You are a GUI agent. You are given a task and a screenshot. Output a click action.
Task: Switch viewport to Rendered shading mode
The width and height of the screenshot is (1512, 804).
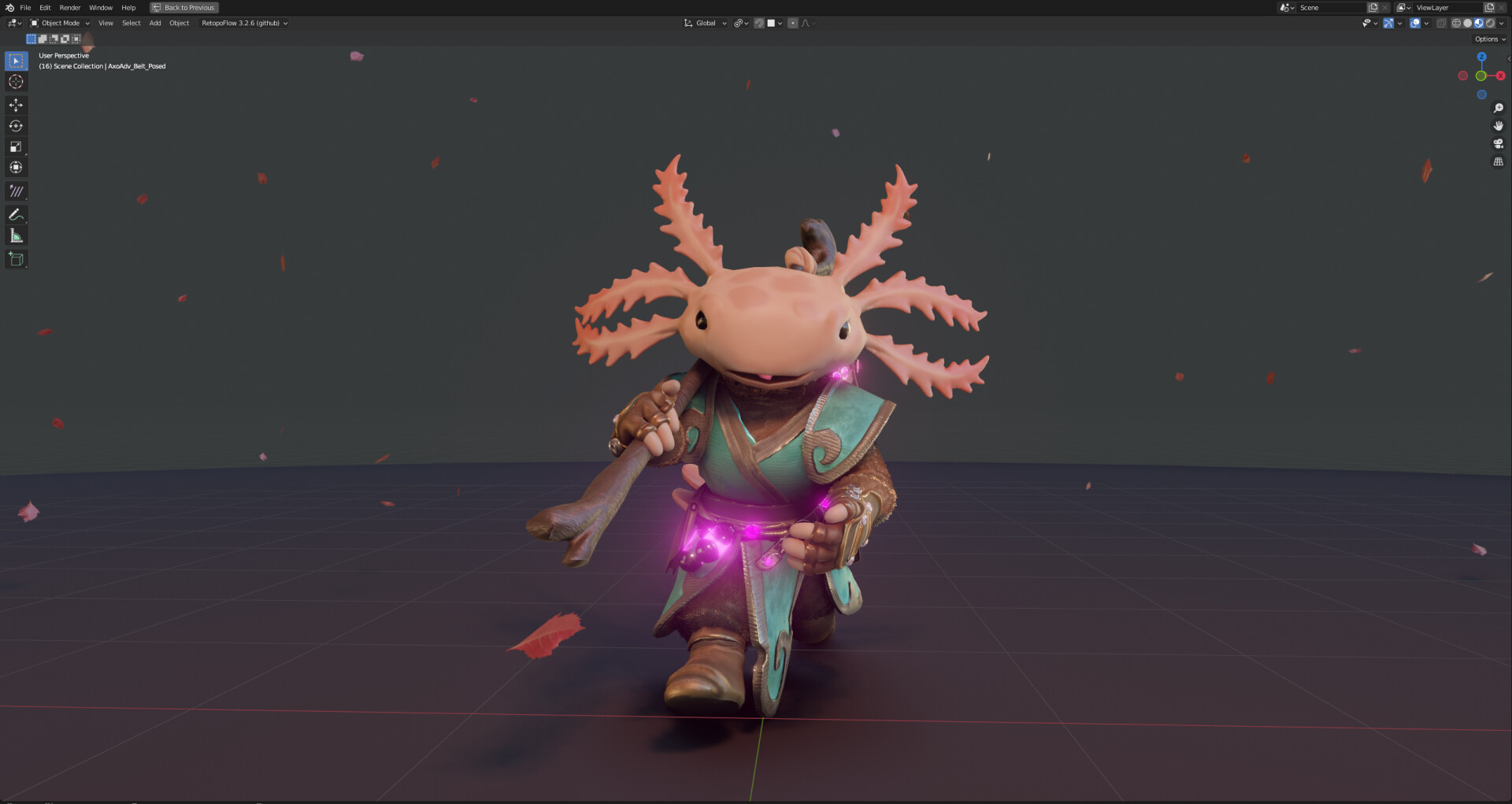[x=1490, y=23]
